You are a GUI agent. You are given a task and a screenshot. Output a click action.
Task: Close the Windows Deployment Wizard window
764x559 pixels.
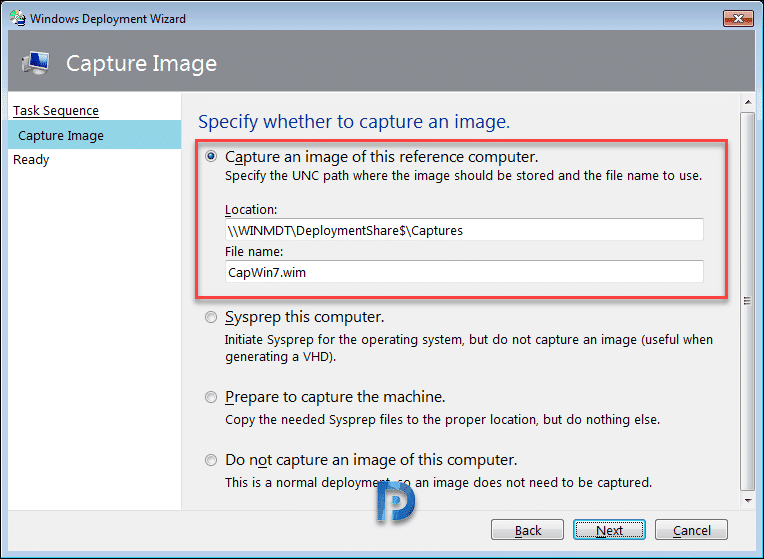pyautogui.click(x=738, y=19)
